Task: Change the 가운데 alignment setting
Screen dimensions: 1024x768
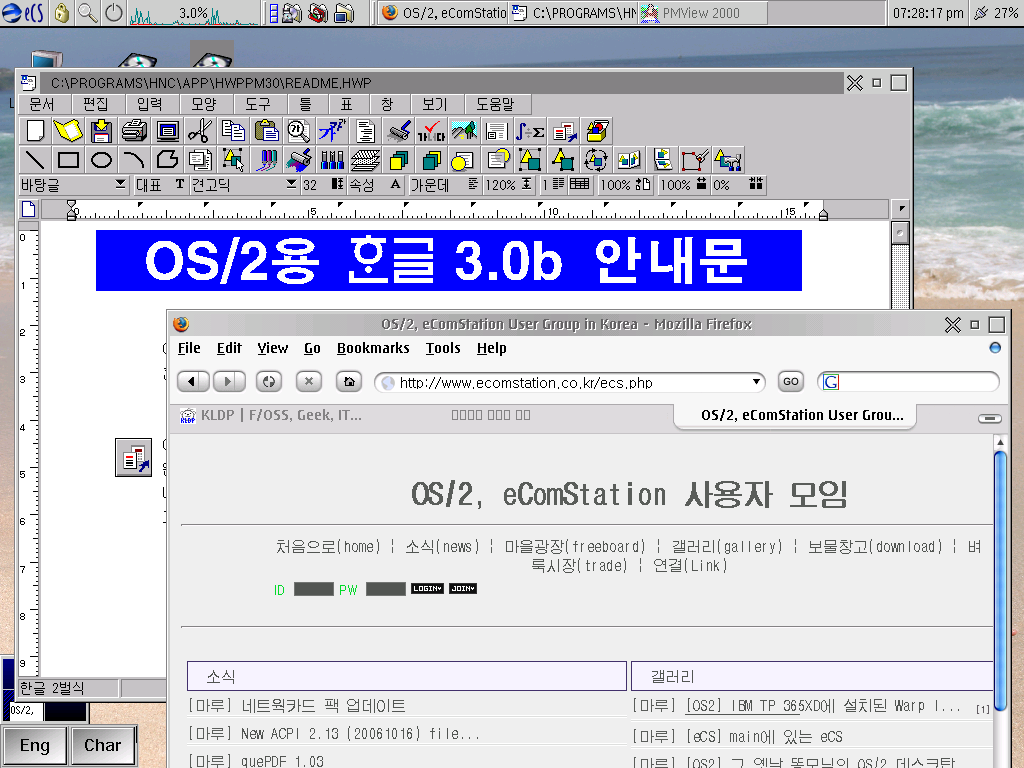Action: click(x=445, y=185)
